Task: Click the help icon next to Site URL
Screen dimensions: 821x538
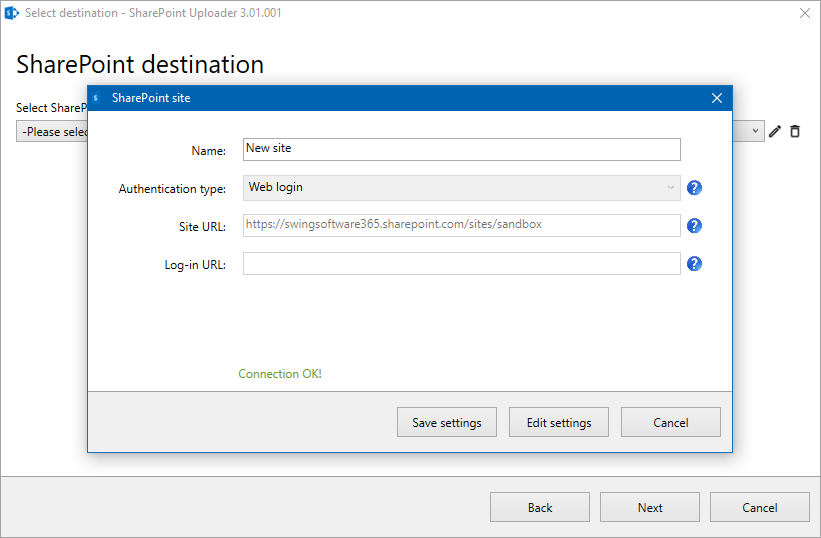Action: click(x=695, y=226)
